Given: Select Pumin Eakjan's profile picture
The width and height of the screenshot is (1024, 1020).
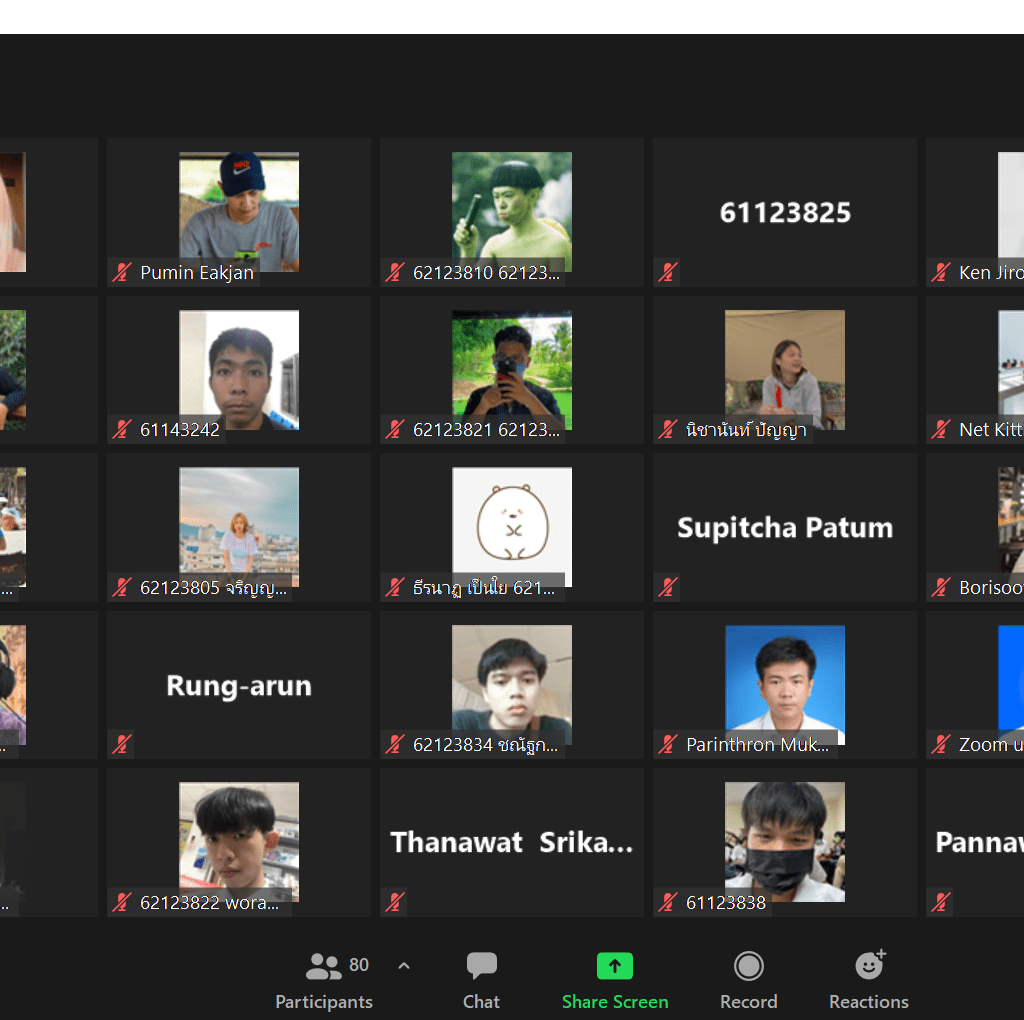Looking at the screenshot, I should pyautogui.click(x=239, y=212).
